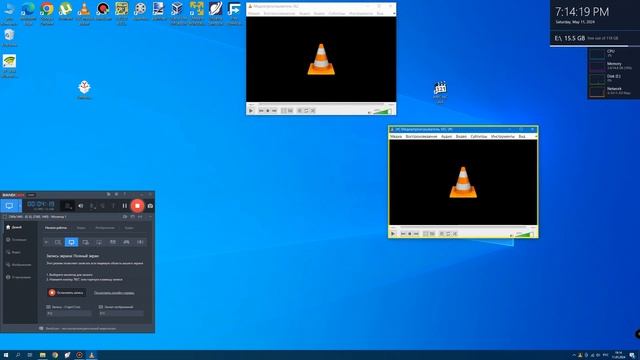The image size is (640, 360).
Task: Open the Инструменты menu in the lower VLC window
Action: 503,136
